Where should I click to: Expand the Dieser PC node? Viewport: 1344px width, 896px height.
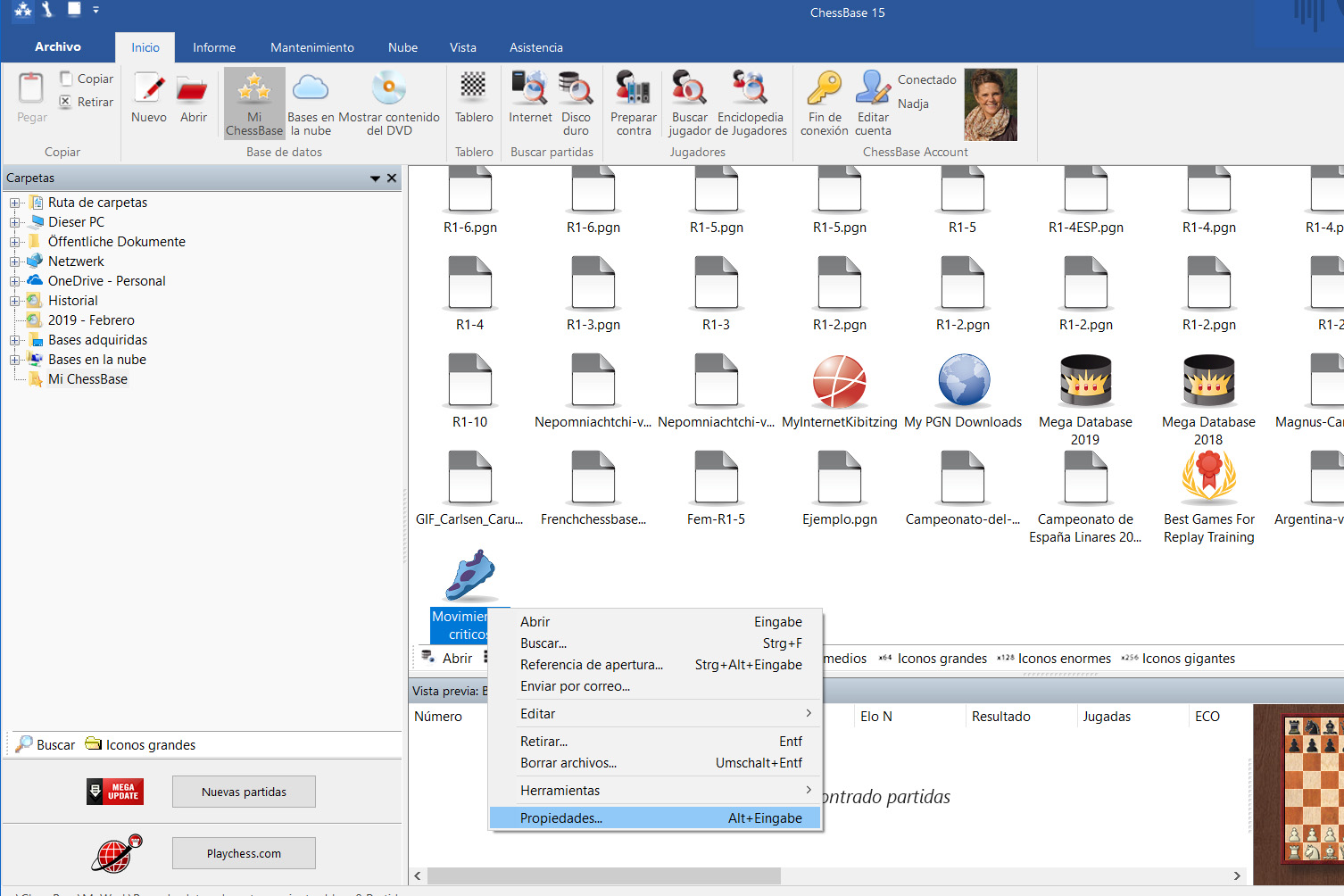click(x=15, y=222)
